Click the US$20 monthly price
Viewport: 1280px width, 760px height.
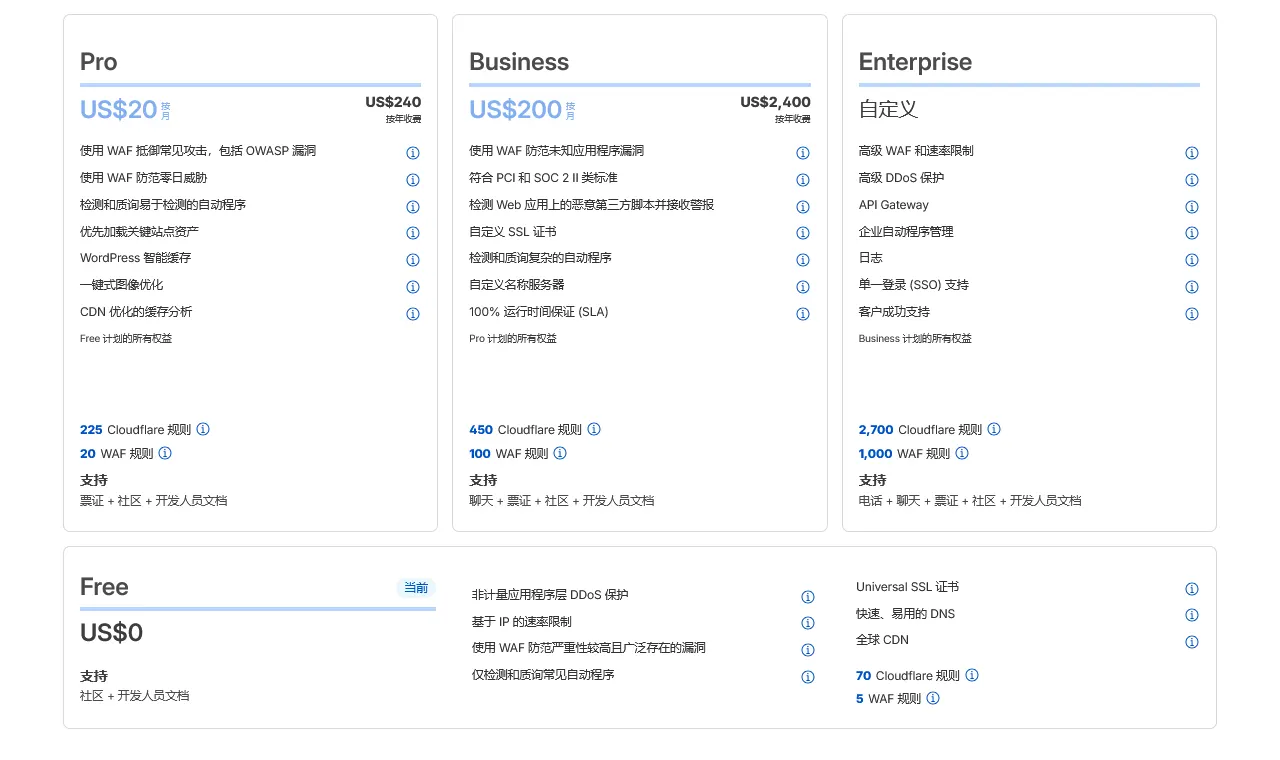click(119, 109)
